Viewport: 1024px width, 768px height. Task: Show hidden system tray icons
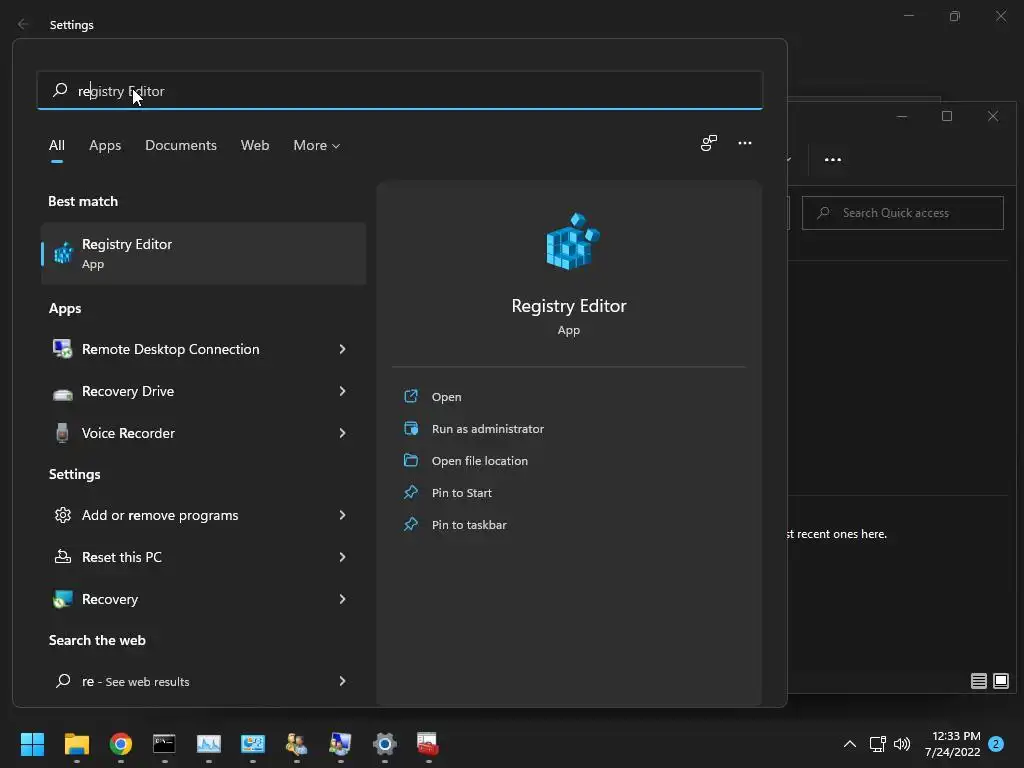[850, 744]
